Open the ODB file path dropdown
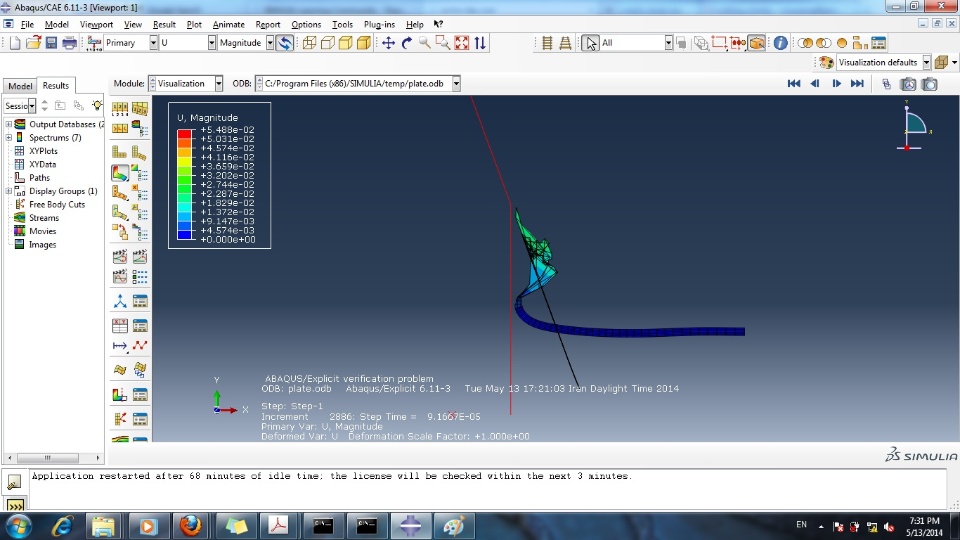 (456, 84)
